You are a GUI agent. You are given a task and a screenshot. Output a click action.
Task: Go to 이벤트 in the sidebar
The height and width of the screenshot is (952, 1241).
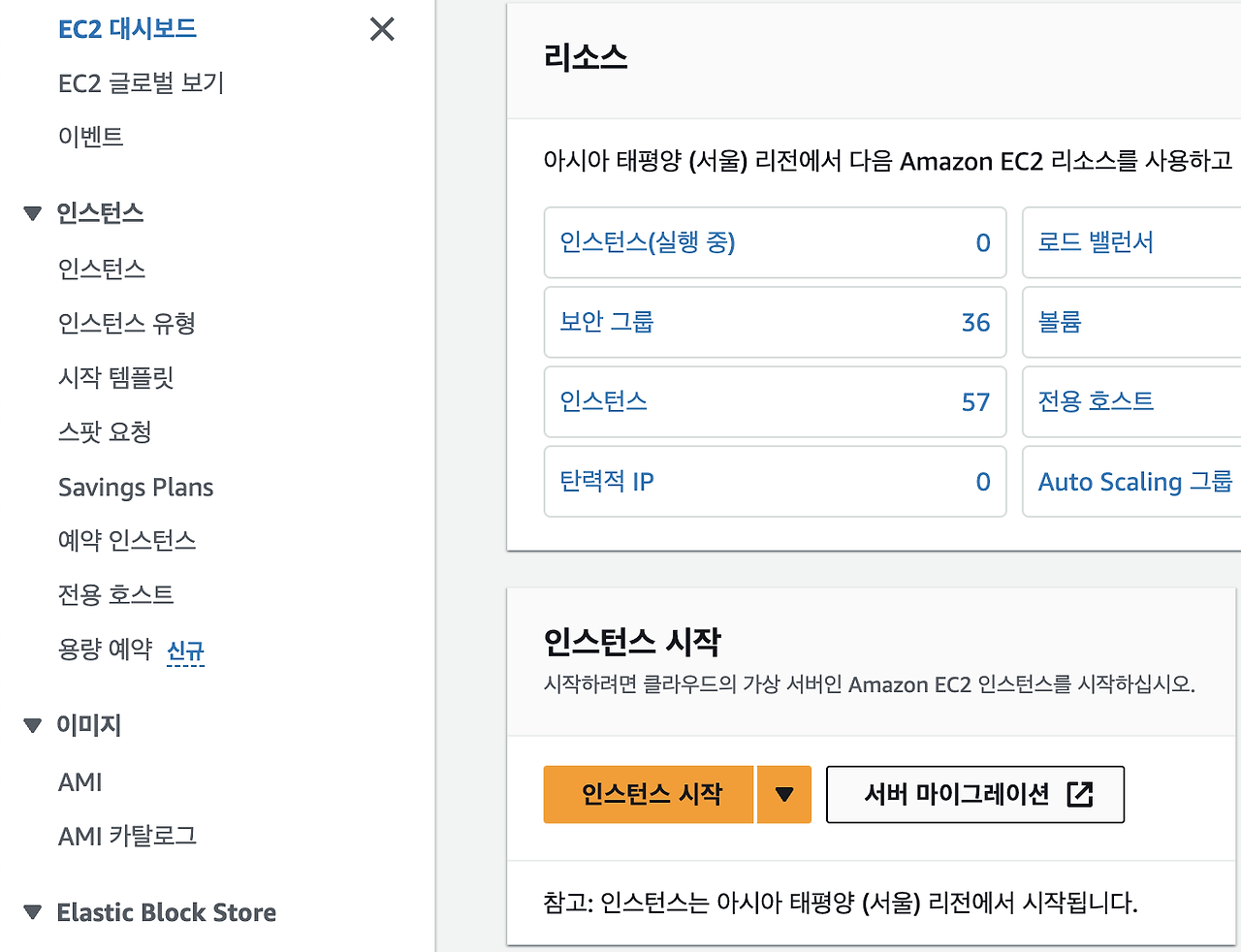(91, 137)
